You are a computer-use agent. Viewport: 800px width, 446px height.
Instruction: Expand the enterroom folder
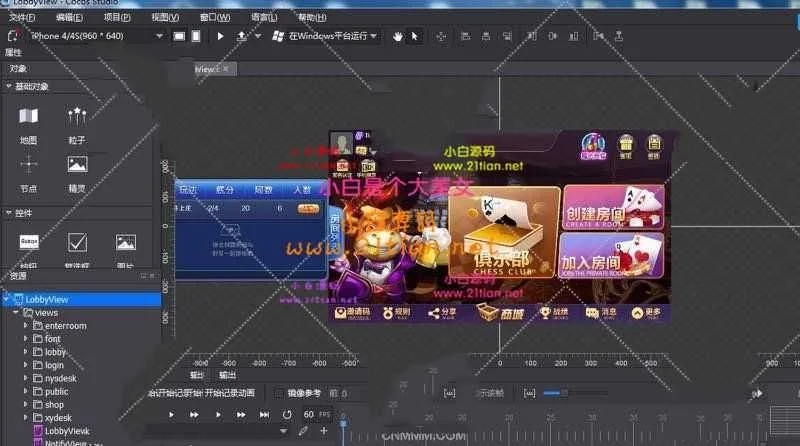[x=26, y=326]
